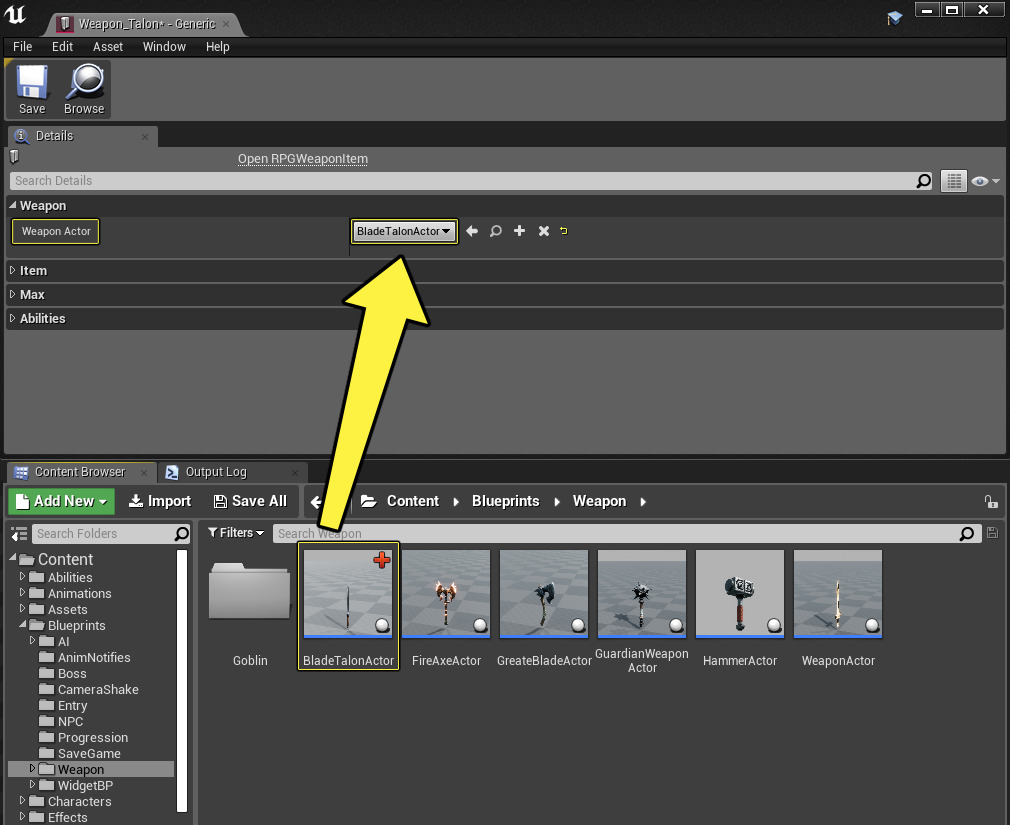Screen dimensions: 1010x825
Task: Open the Asset menu
Action: pos(108,47)
